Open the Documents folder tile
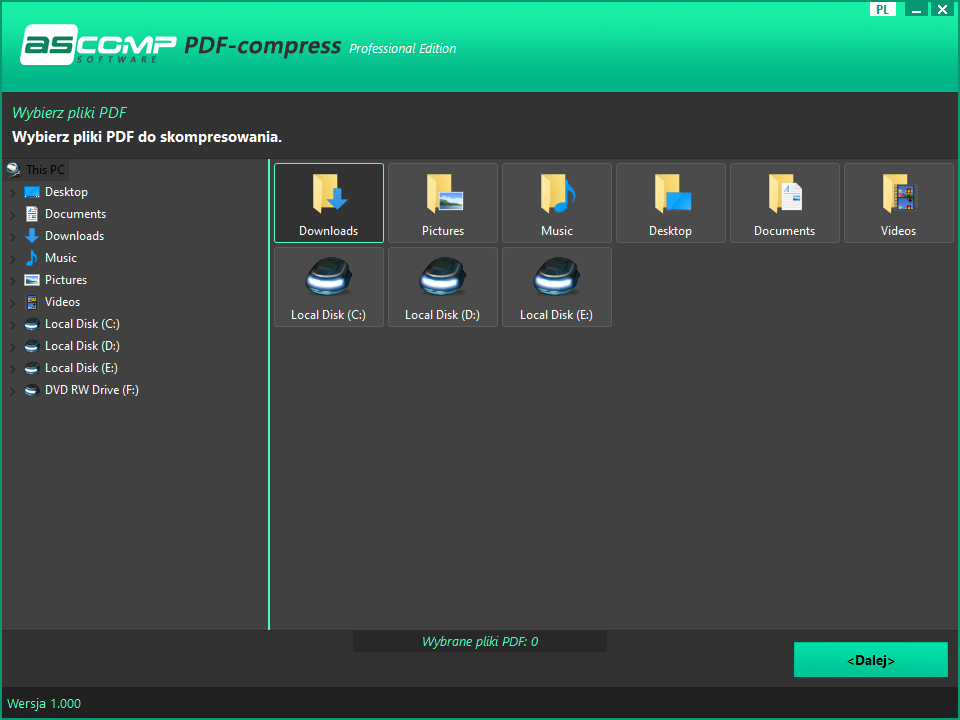 (x=784, y=203)
